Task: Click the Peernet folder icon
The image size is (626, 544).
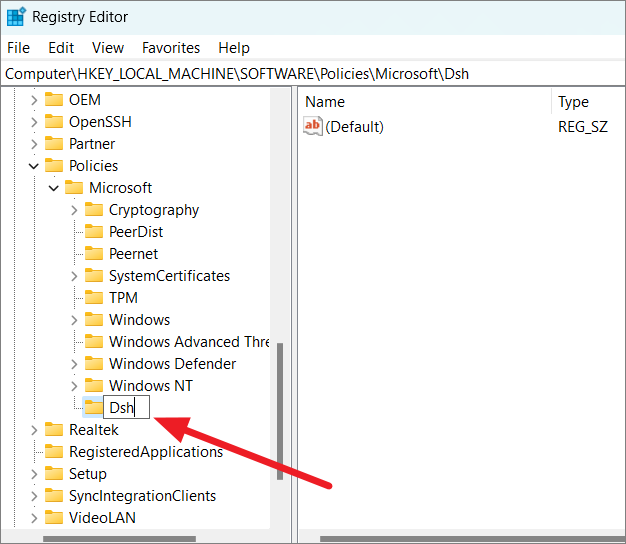Action: tap(94, 253)
